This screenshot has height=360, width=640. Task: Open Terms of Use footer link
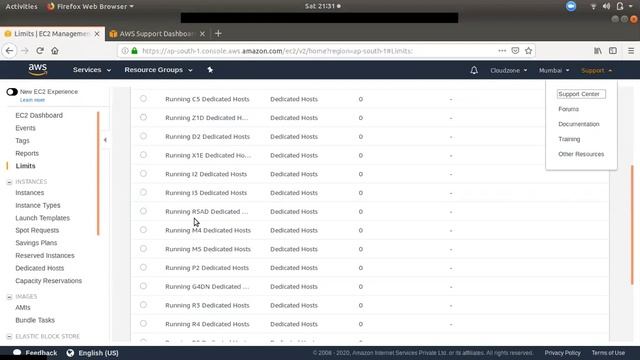(x=608, y=353)
